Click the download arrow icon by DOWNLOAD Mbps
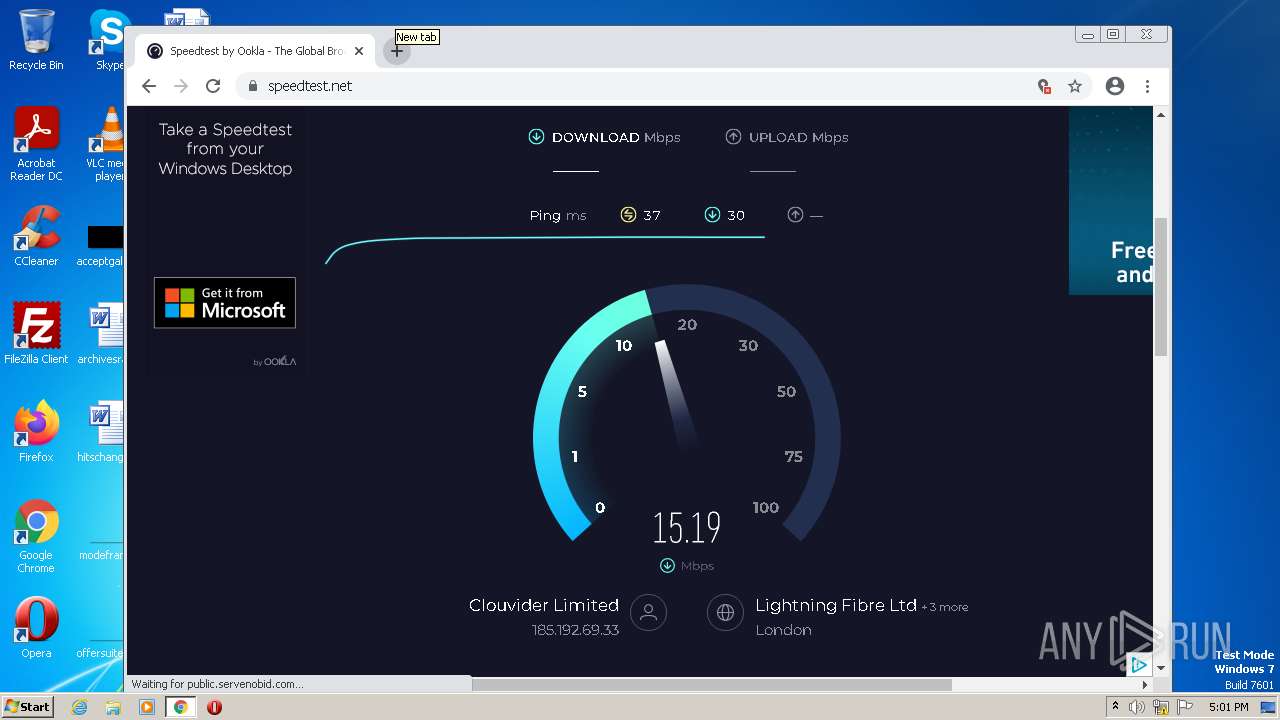Viewport: 1280px width, 720px height. (x=536, y=137)
